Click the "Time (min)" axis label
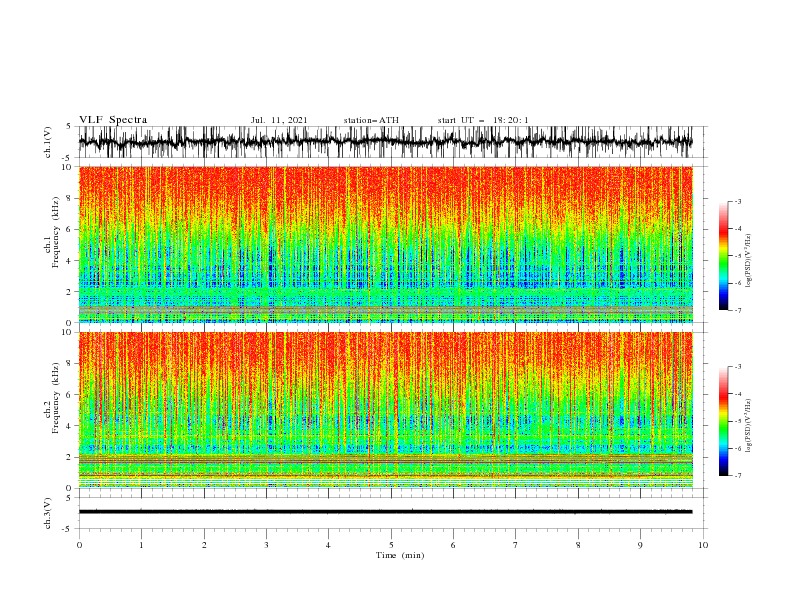The width and height of the screenshot is (792, 612). tap(400, 555)
